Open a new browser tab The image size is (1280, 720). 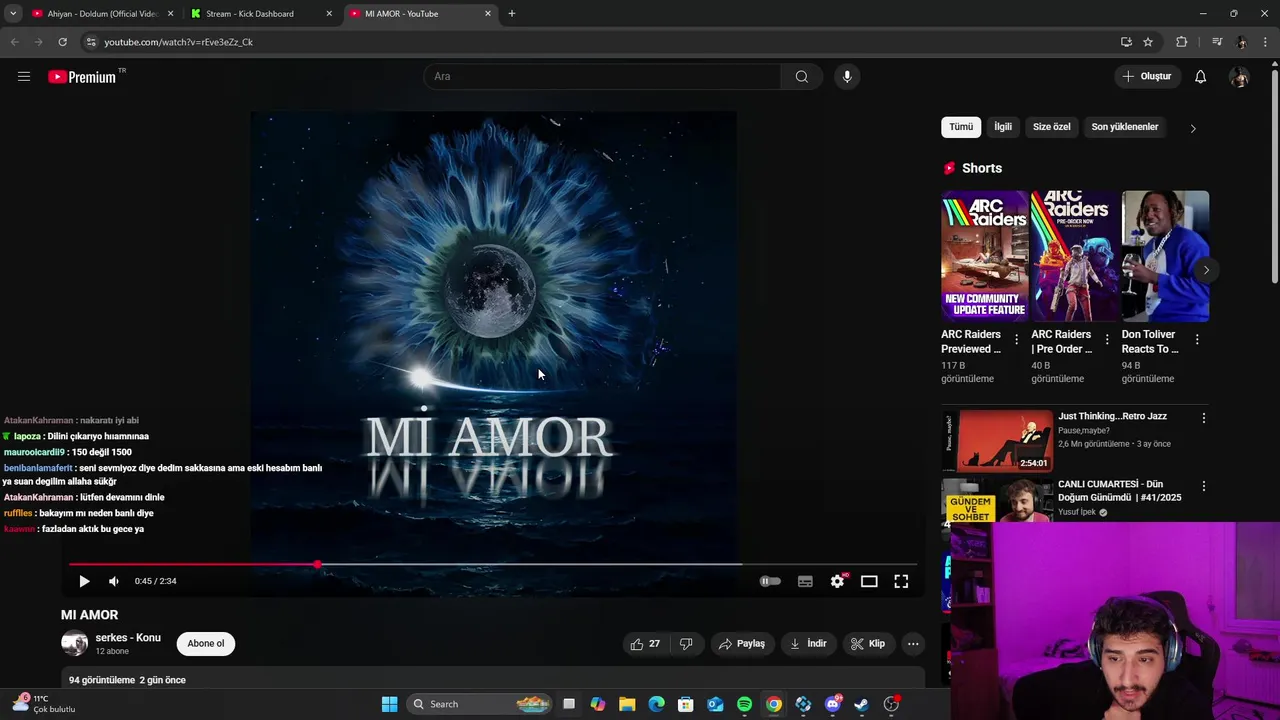511,14
